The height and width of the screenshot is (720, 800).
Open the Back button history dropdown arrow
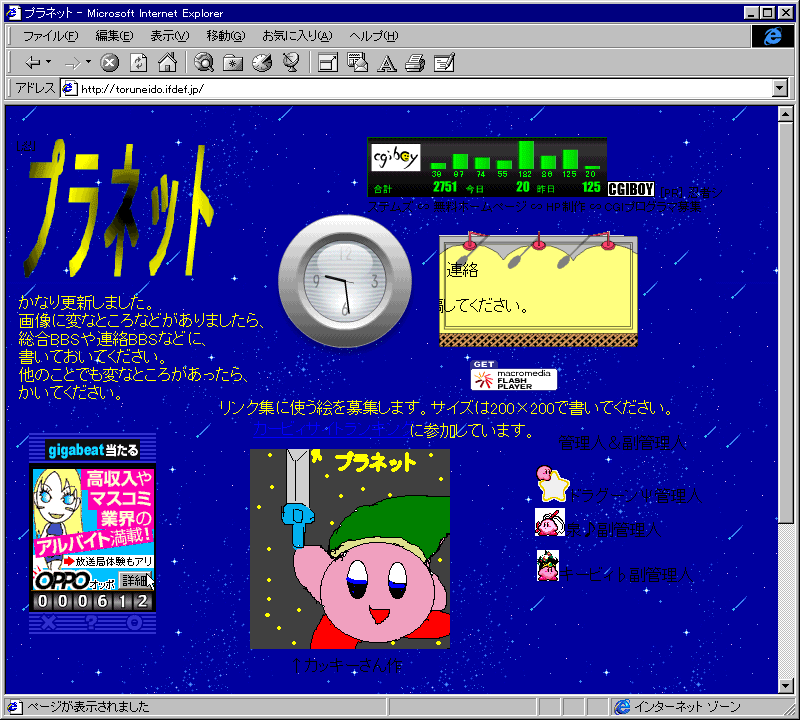(48, 62)
